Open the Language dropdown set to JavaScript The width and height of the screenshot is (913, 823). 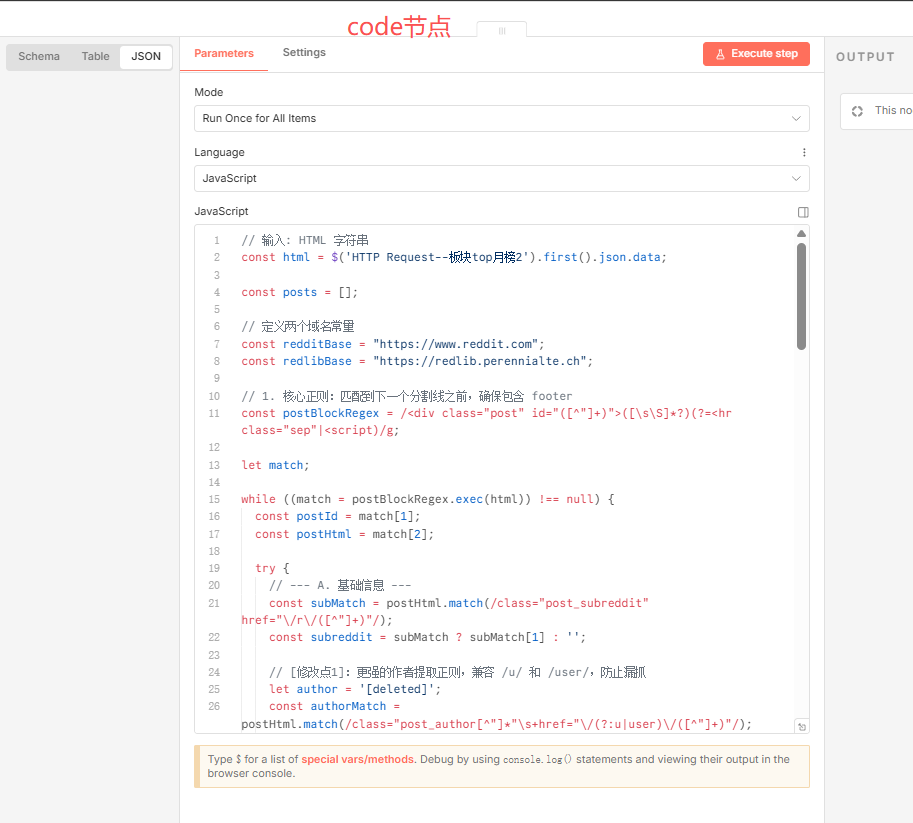pos(500,178)
